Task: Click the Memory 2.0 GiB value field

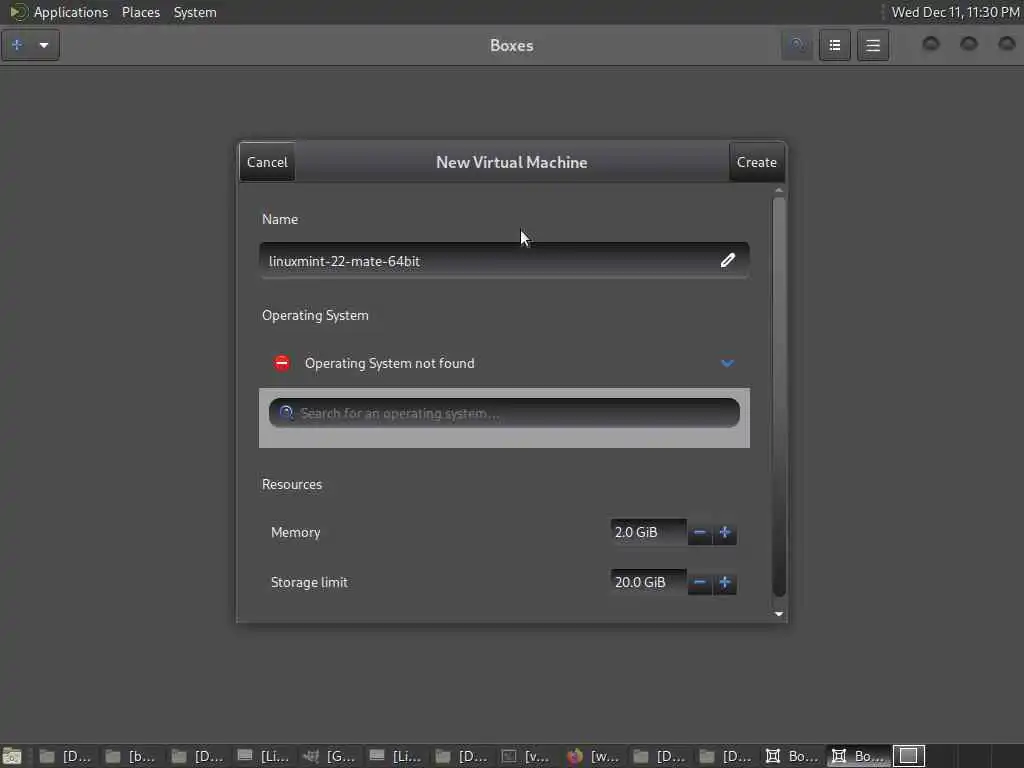Action: (x=648, y=532)
